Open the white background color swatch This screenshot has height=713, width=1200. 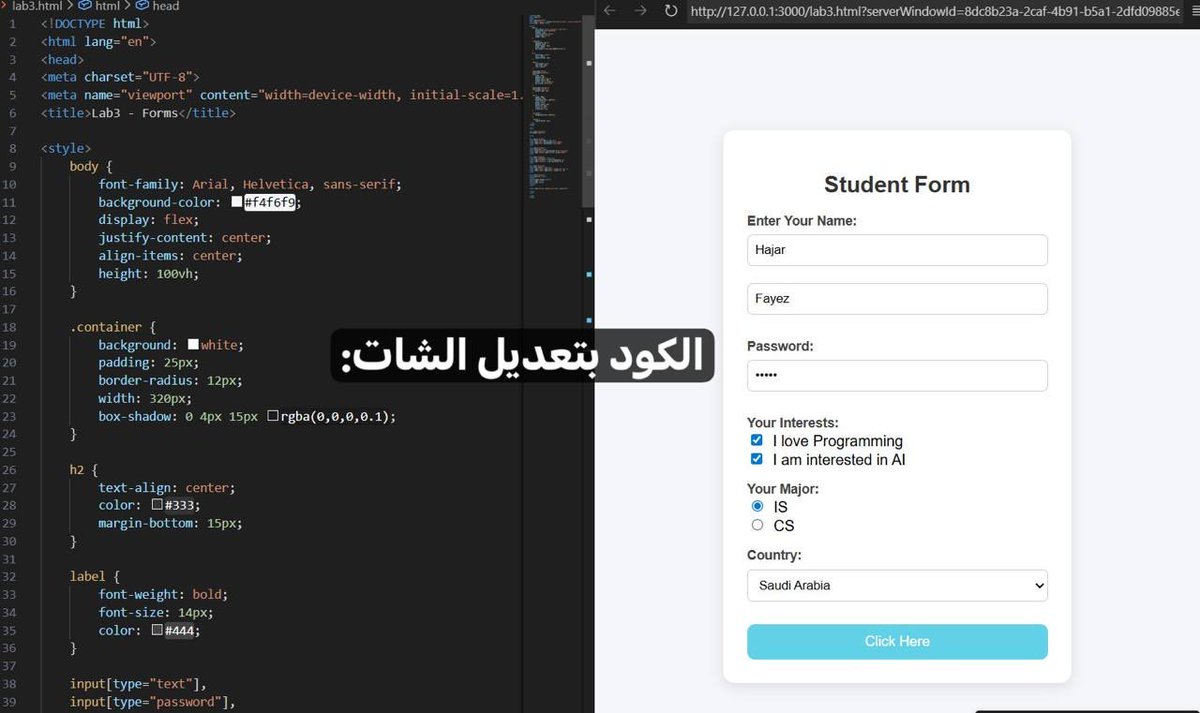click(194, 344)
